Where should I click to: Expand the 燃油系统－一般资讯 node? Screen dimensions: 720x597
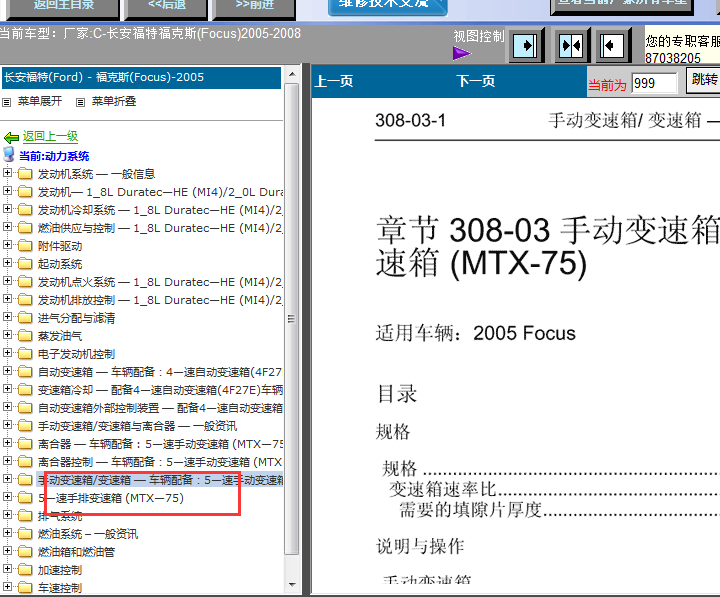(x=7, y=533)
